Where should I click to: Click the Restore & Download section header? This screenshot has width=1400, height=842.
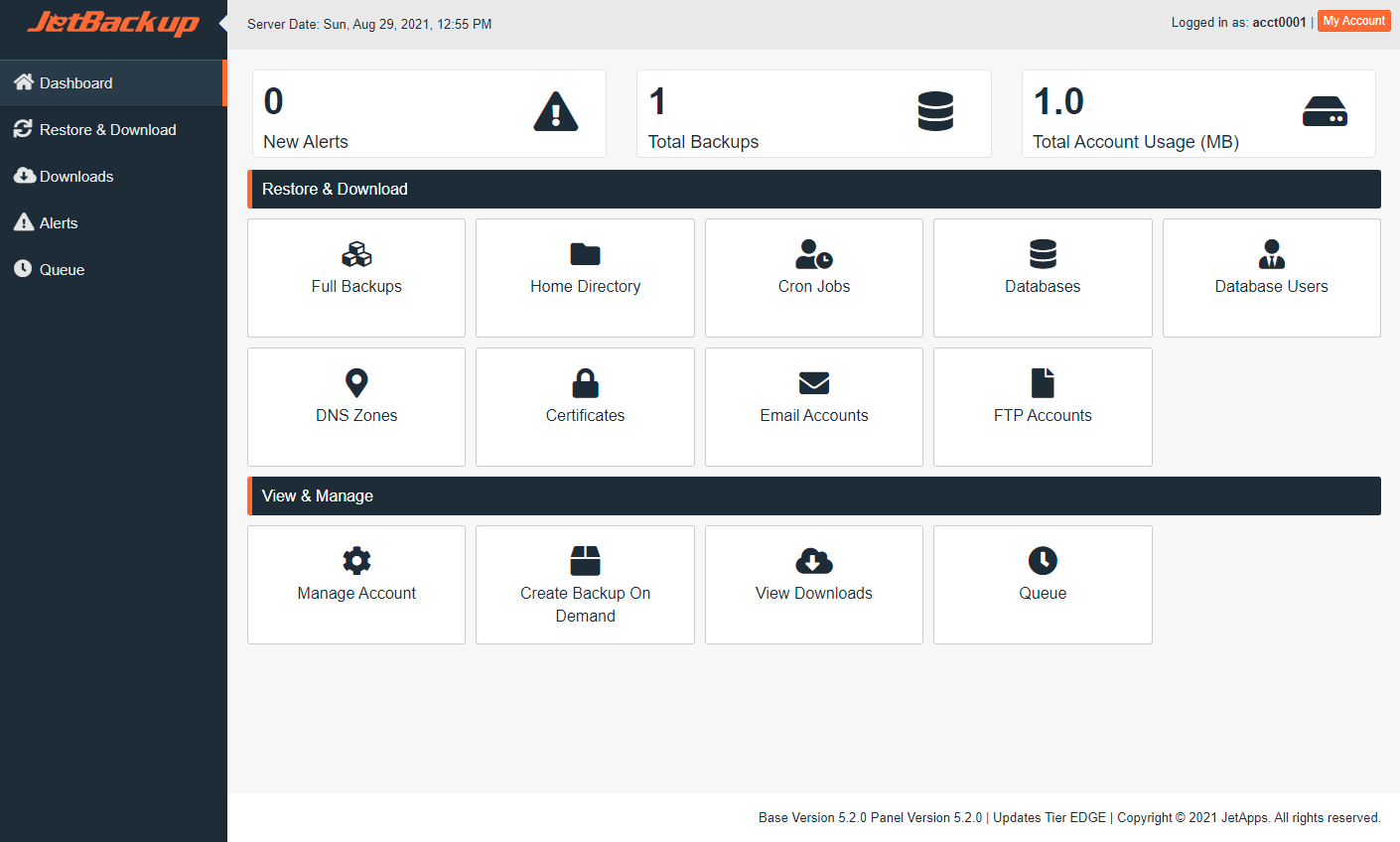pos(814,189)
